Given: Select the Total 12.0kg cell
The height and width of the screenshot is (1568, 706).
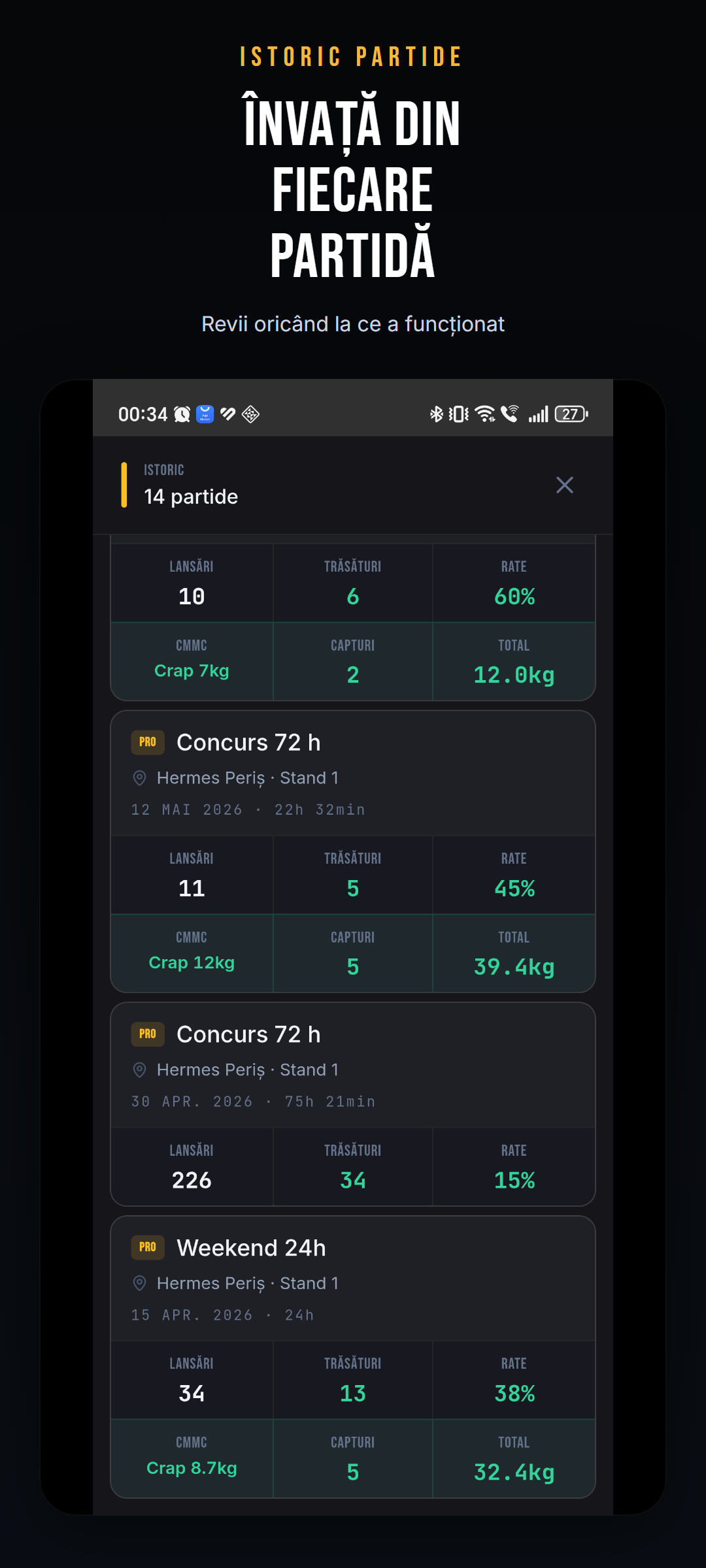Looking at the screenshot, I should click(x=514, y=661).
